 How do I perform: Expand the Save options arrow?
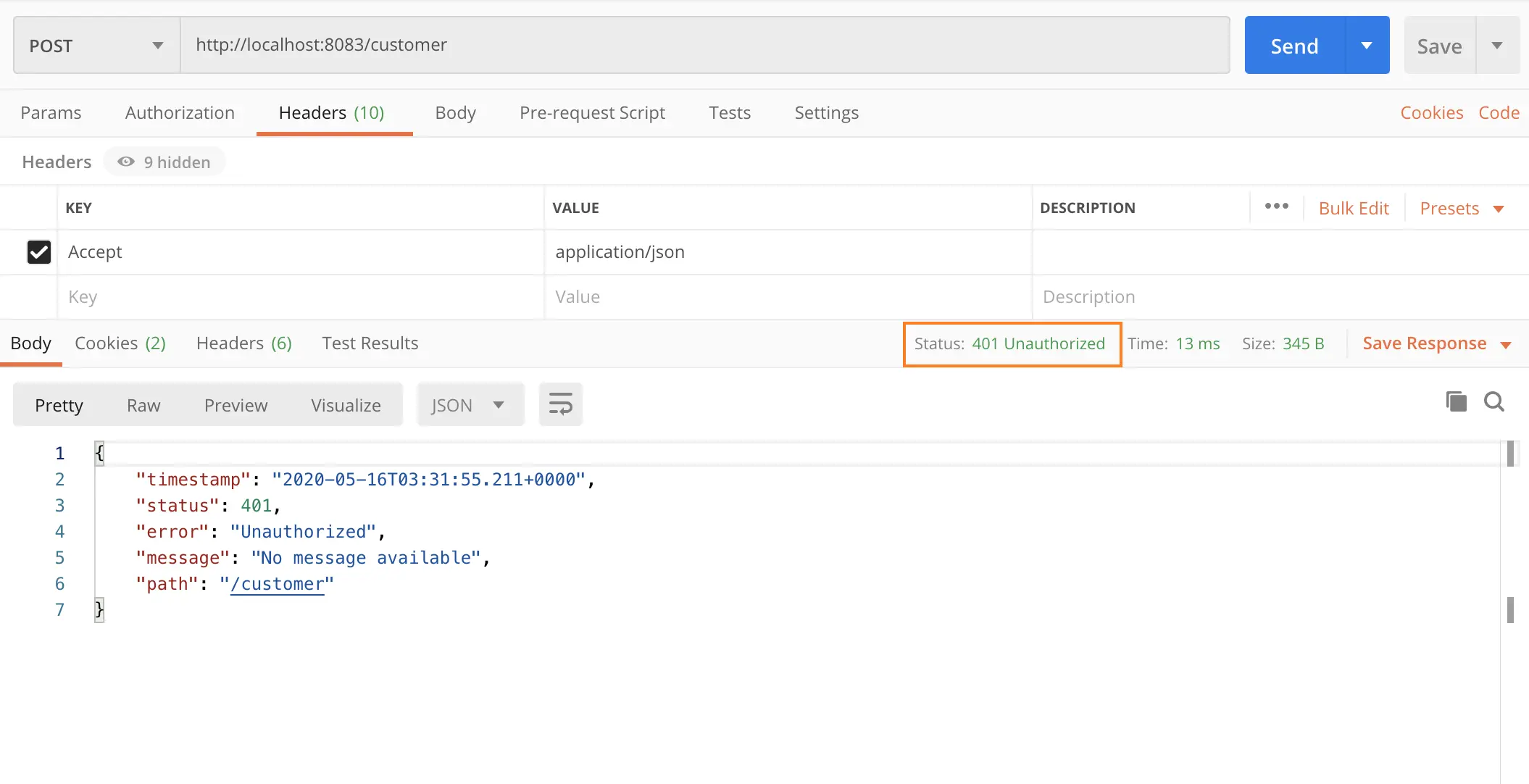(1497, 46)
